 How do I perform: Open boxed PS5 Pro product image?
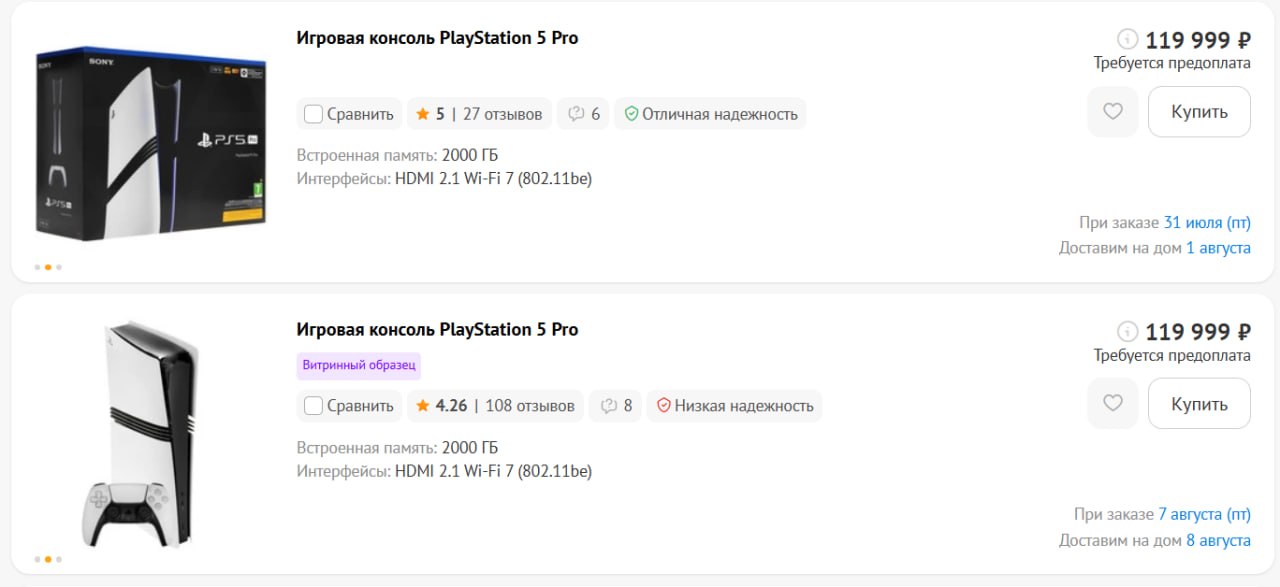(x=150, y=142)
